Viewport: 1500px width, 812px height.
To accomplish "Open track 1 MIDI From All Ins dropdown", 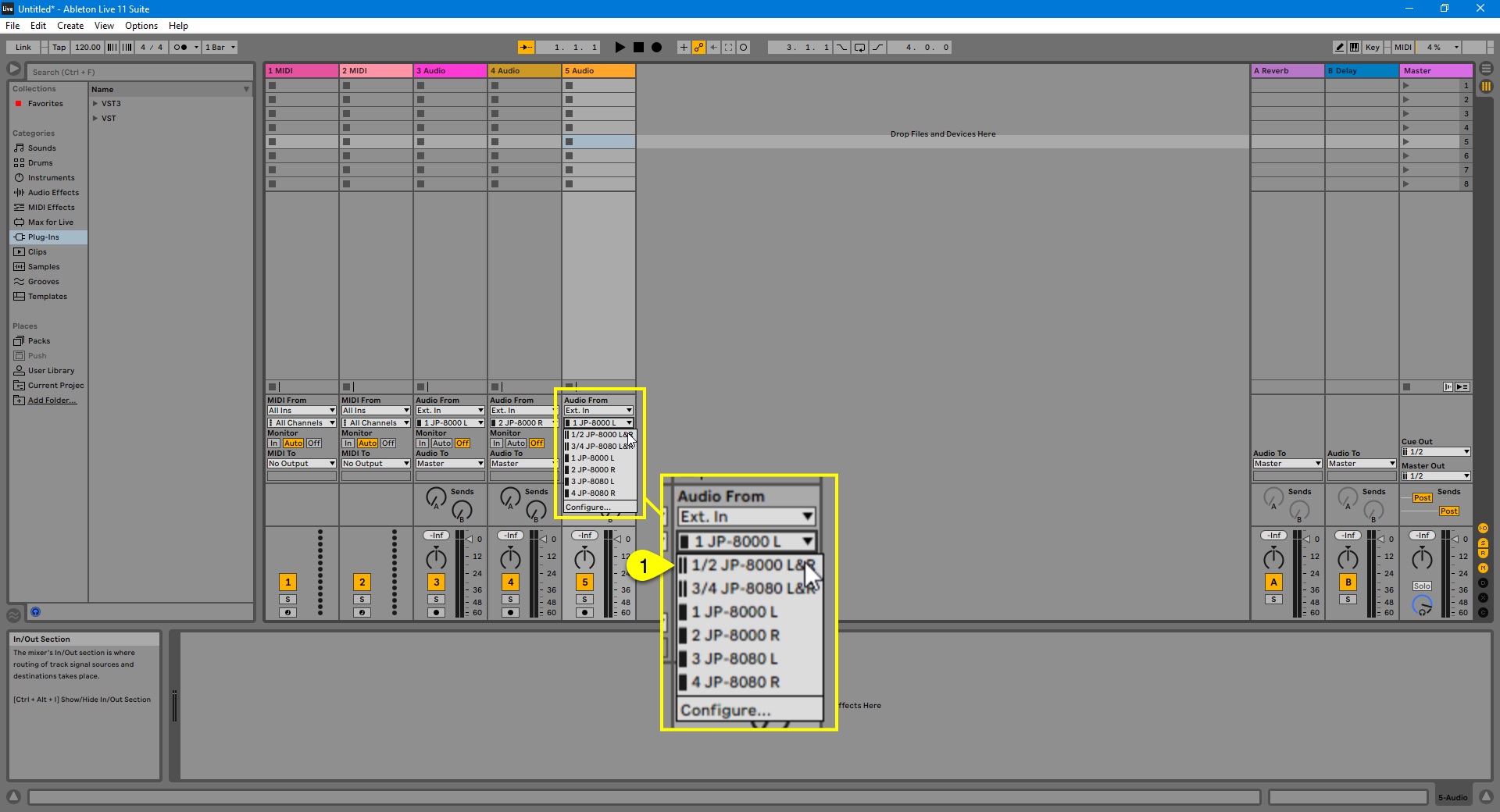I will (302, 411).
